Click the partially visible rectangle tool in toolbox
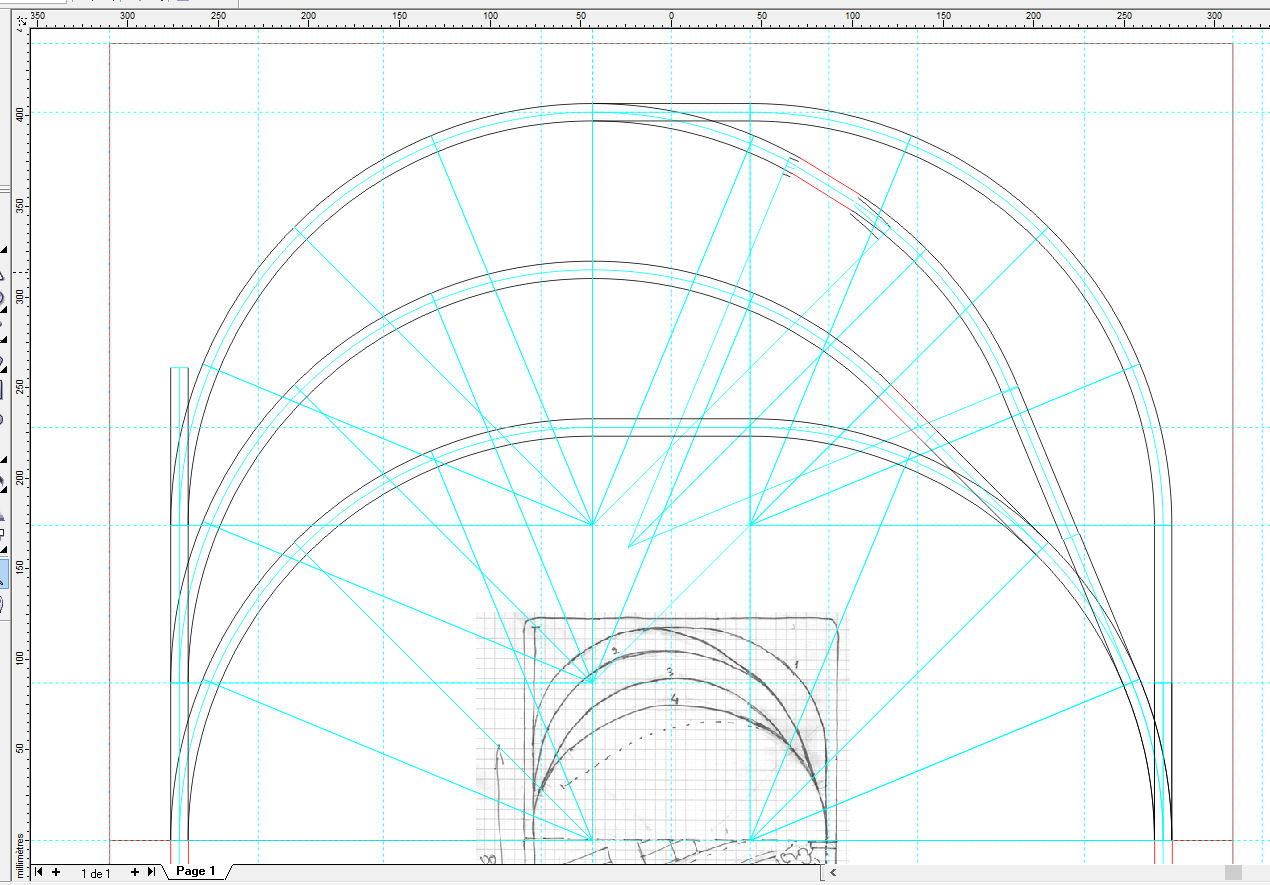 [3, 389]
